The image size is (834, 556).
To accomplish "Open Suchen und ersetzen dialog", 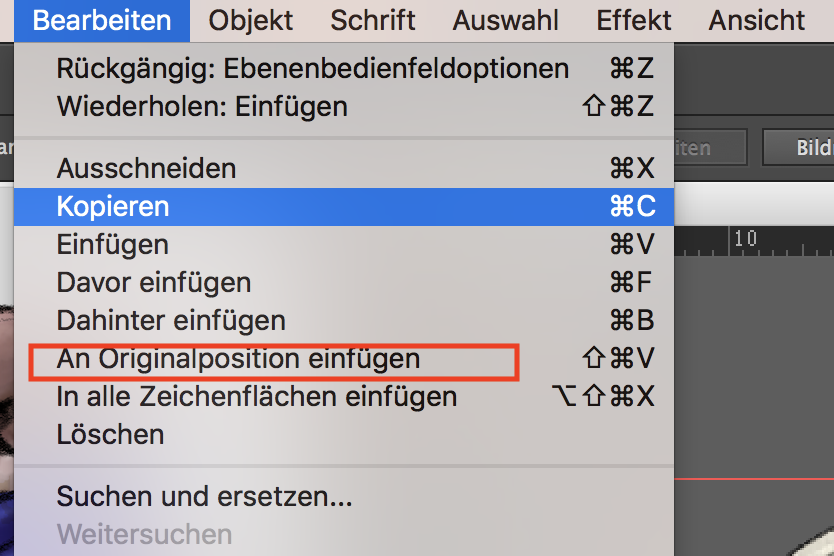I will point(344,496).
